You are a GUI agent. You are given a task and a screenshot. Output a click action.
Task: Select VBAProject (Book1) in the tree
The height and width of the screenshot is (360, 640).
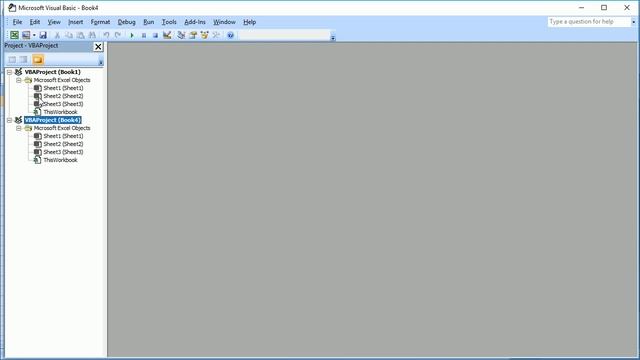[53, 72]
